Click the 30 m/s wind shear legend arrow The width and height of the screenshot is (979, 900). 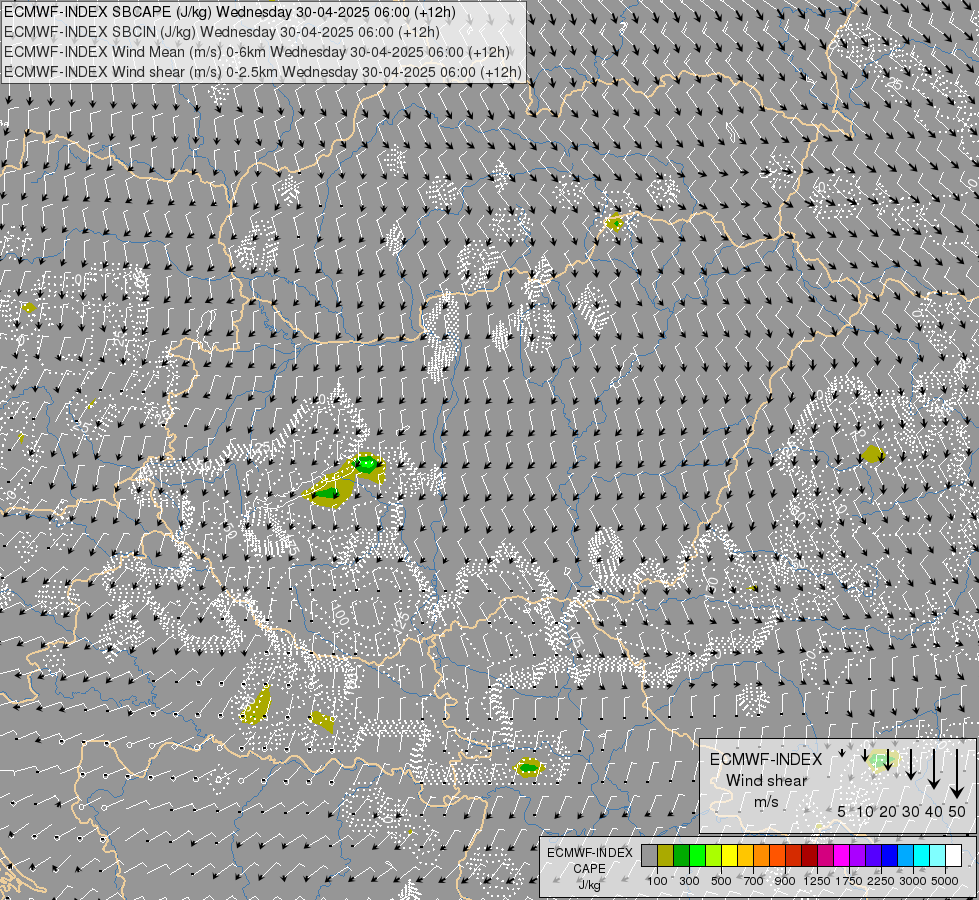click(911, 764)
